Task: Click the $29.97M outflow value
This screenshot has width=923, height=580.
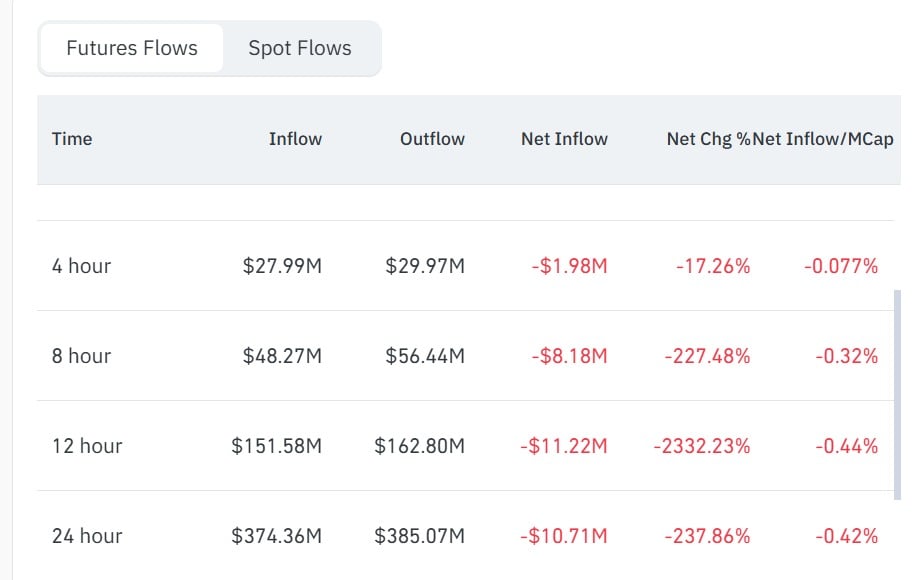Action: tap(425, 266)
